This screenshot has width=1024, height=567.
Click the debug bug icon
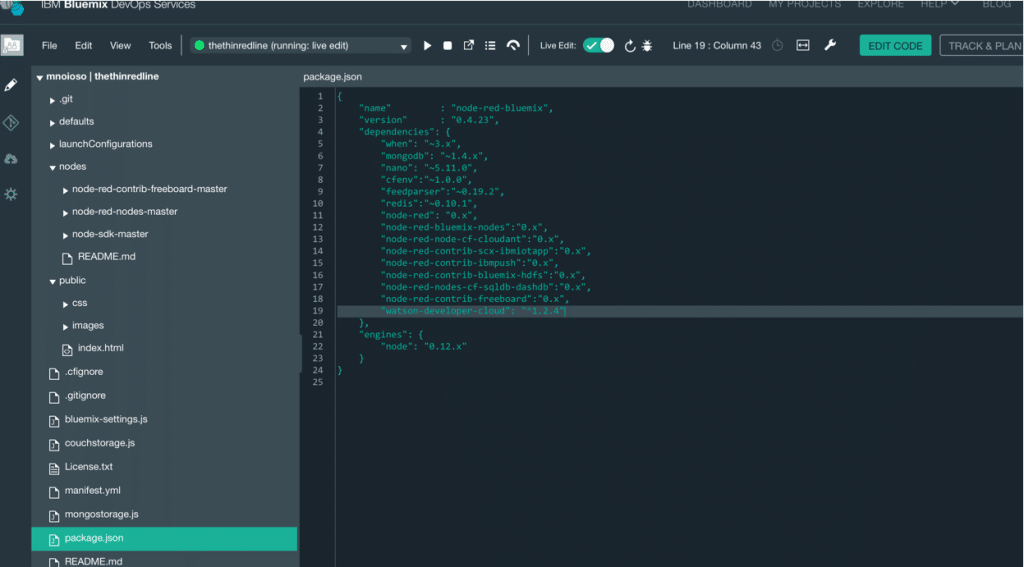pos(647,46)
